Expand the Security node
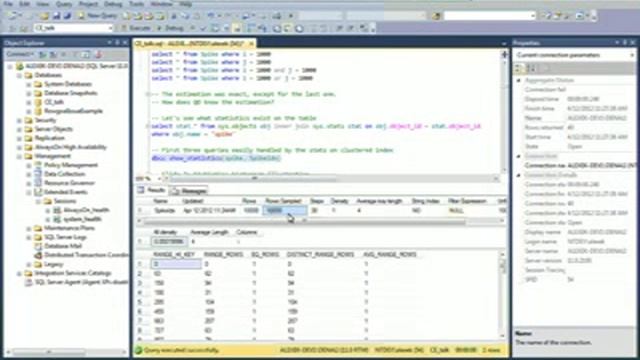 click(19, 120)
